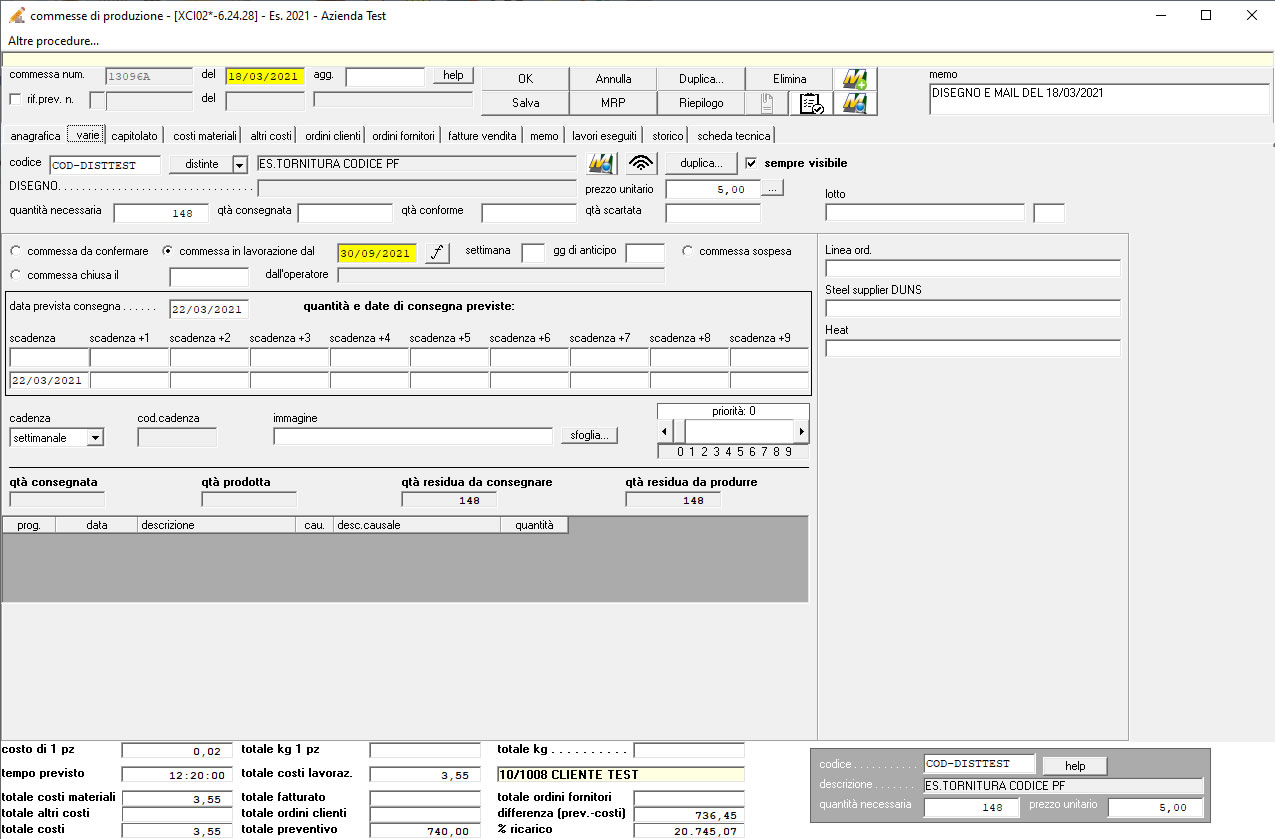Open the storico tab
Screen dimensions: 1275x839
coord(668,136)
